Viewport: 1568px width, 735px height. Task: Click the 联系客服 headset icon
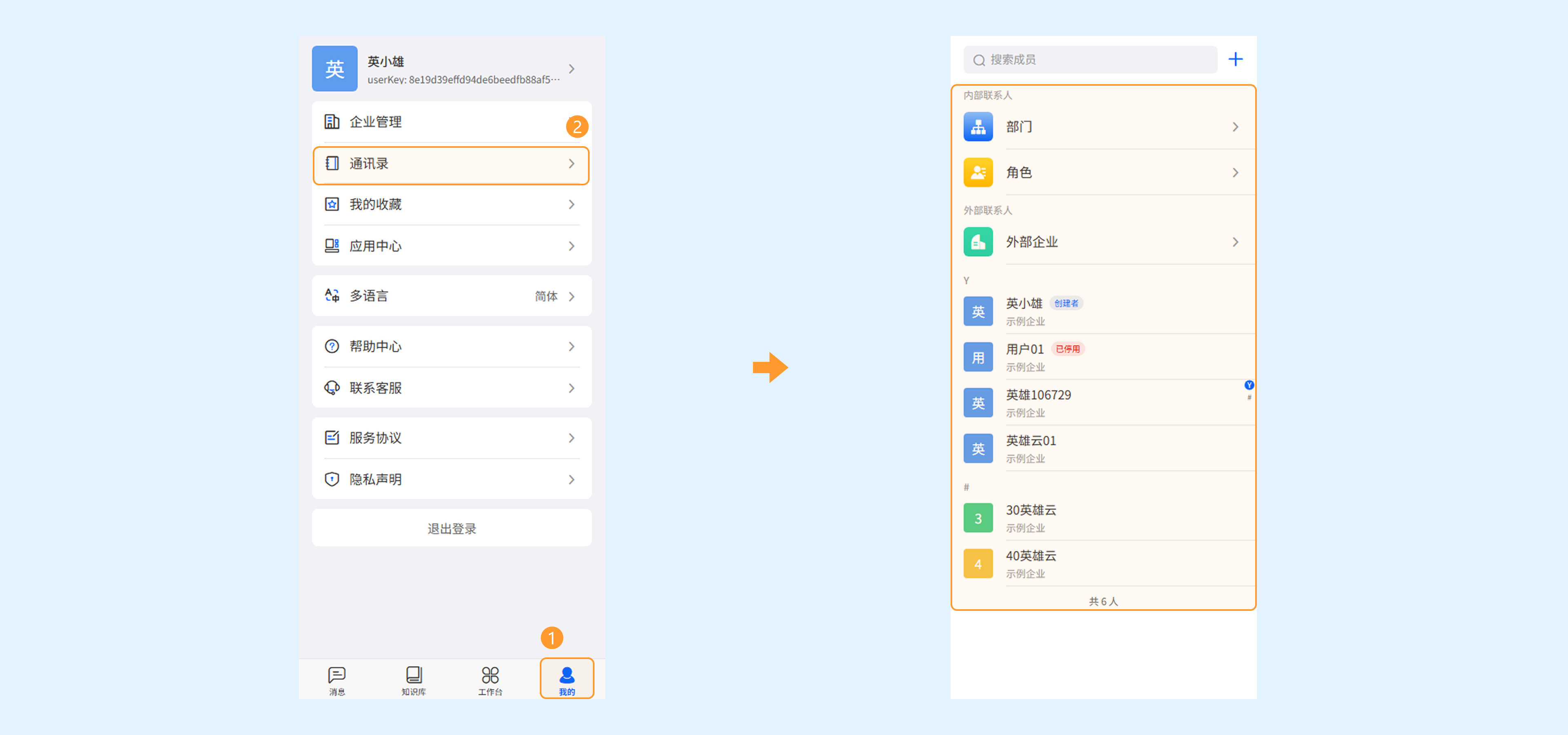(332, 388)
